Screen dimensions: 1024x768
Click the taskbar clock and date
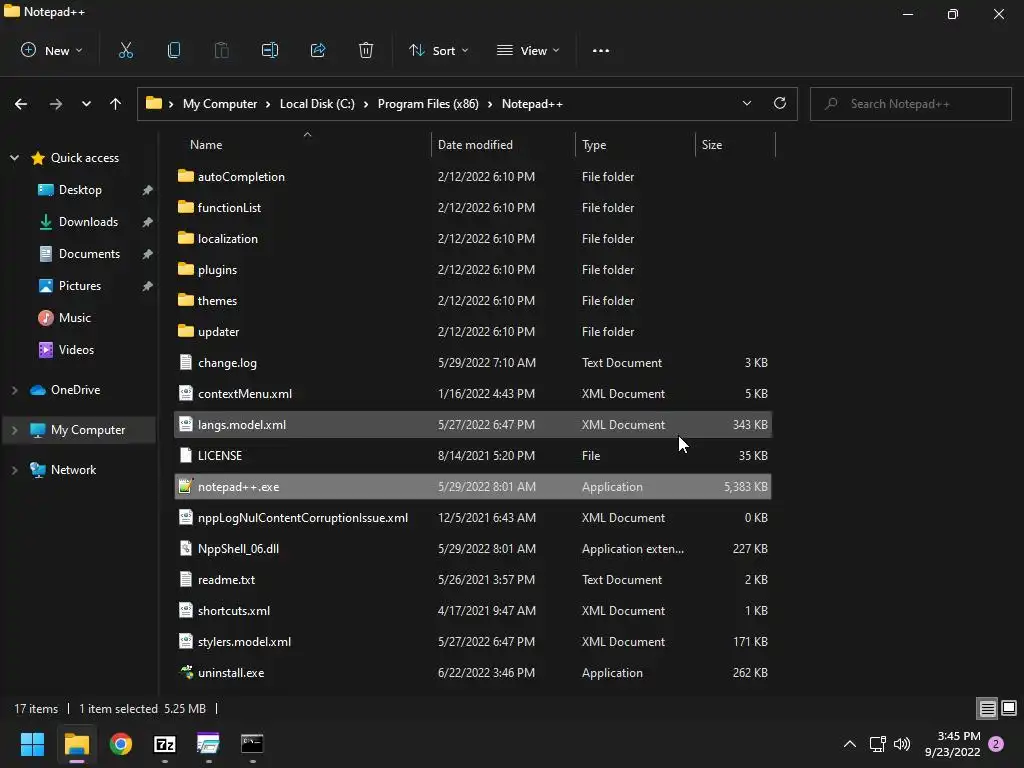[x=952, y=744]
